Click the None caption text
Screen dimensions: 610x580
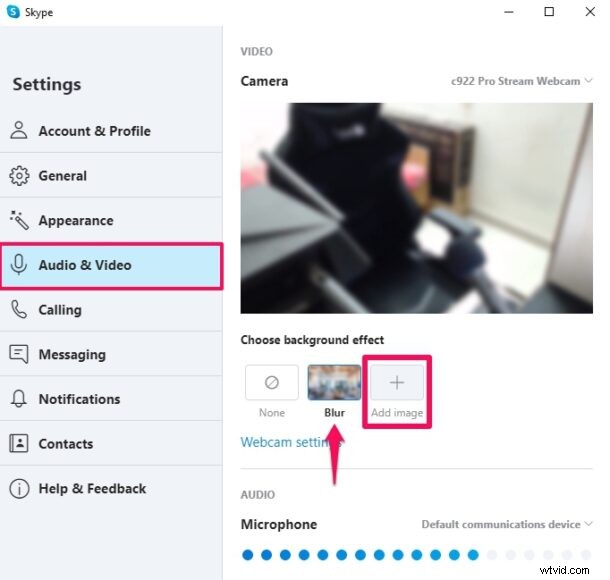[272, 412]
